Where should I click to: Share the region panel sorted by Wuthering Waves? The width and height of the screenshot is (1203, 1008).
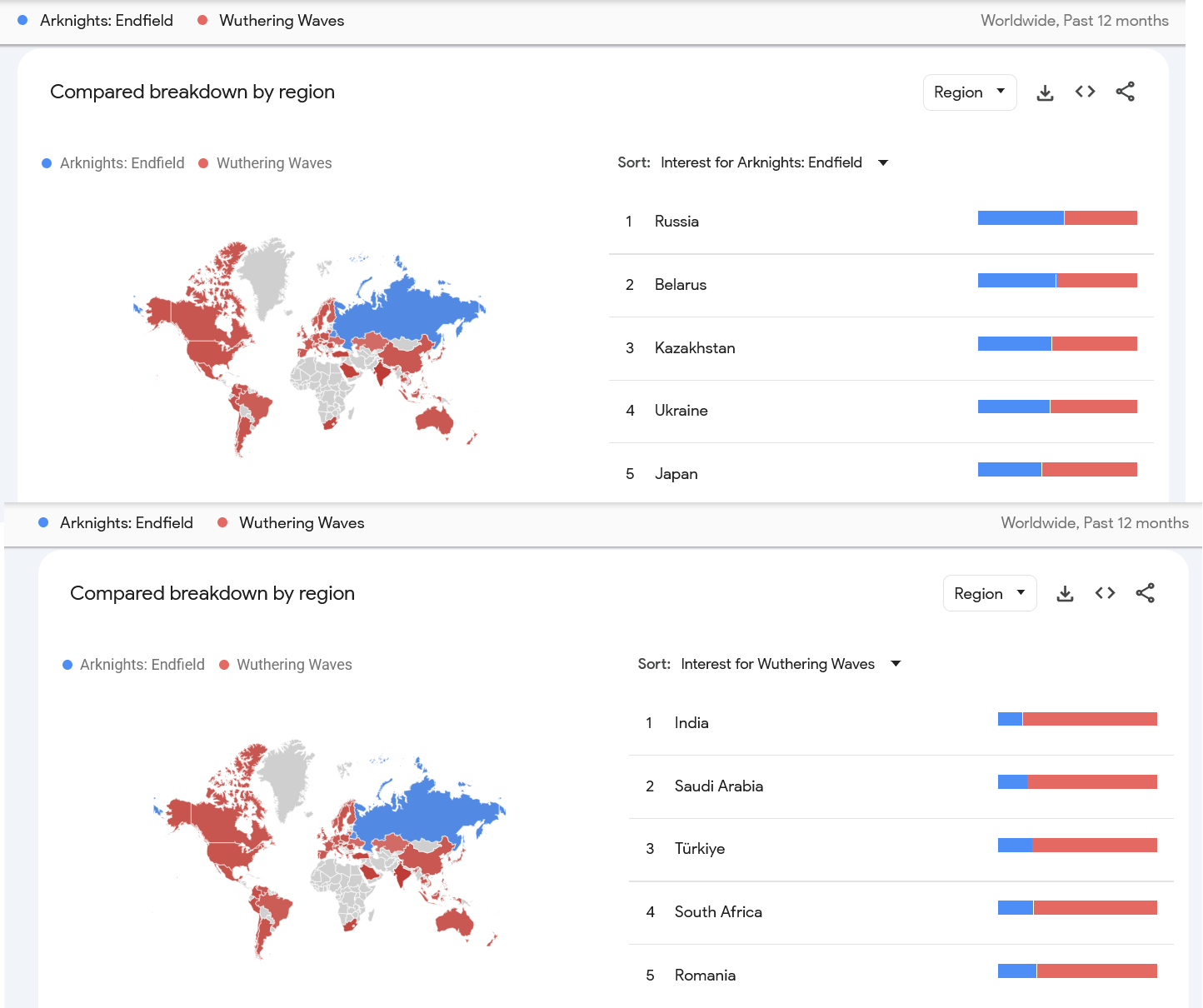click(1146, 593)
